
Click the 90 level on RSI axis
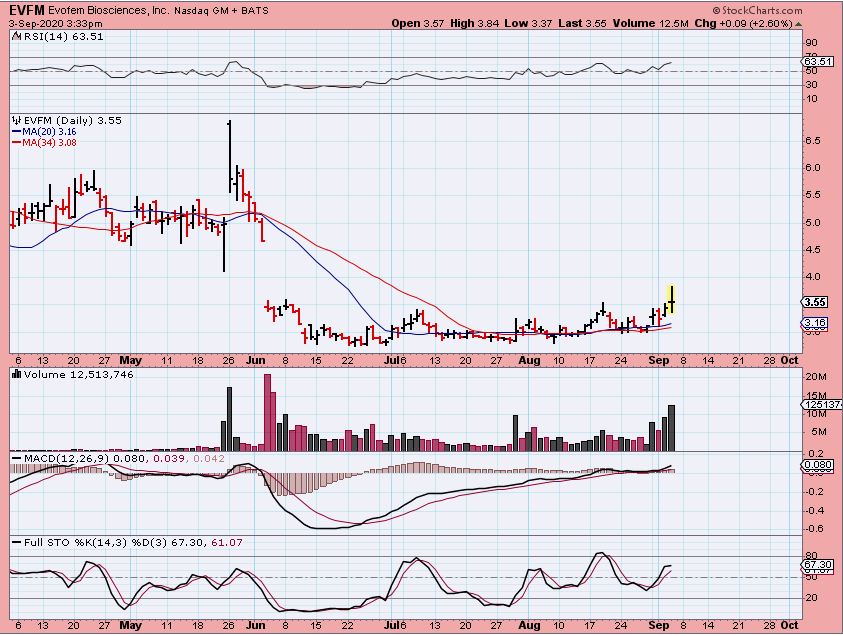tap(812, 42)
